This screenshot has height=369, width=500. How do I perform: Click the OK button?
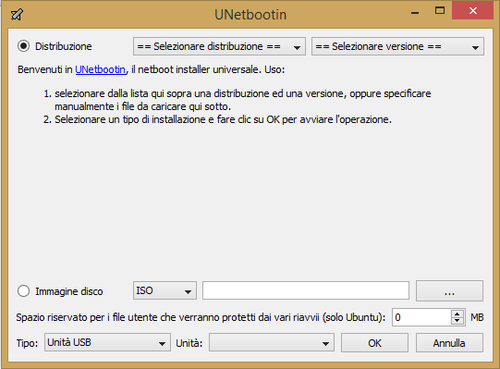(375, 343)
